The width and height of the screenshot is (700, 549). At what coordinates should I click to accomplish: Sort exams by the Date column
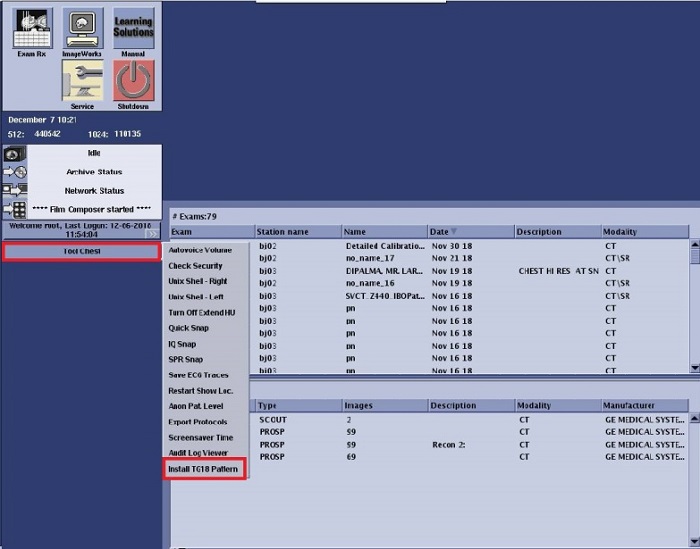tap(470, 232)
